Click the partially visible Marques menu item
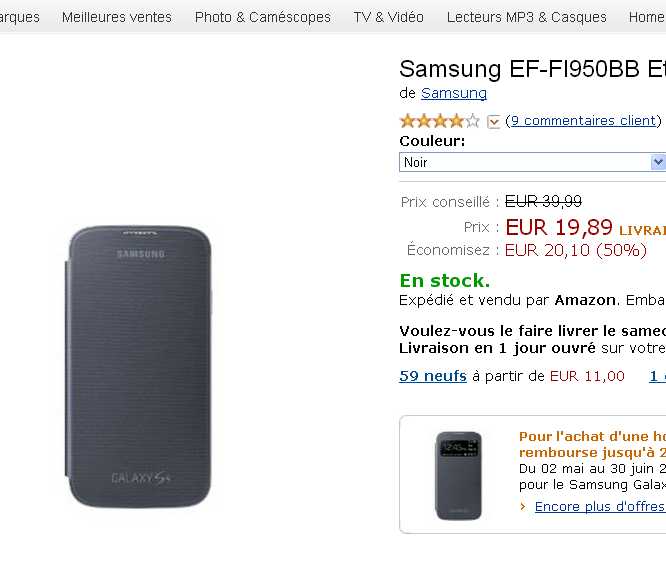666x579 pixels. click(x=20, y=17)
